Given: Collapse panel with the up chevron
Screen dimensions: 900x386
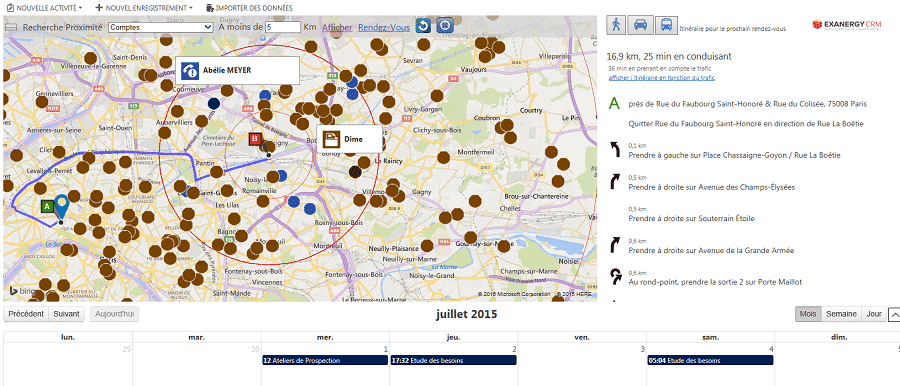Looking at the screenshot, I should pos(894,314).
